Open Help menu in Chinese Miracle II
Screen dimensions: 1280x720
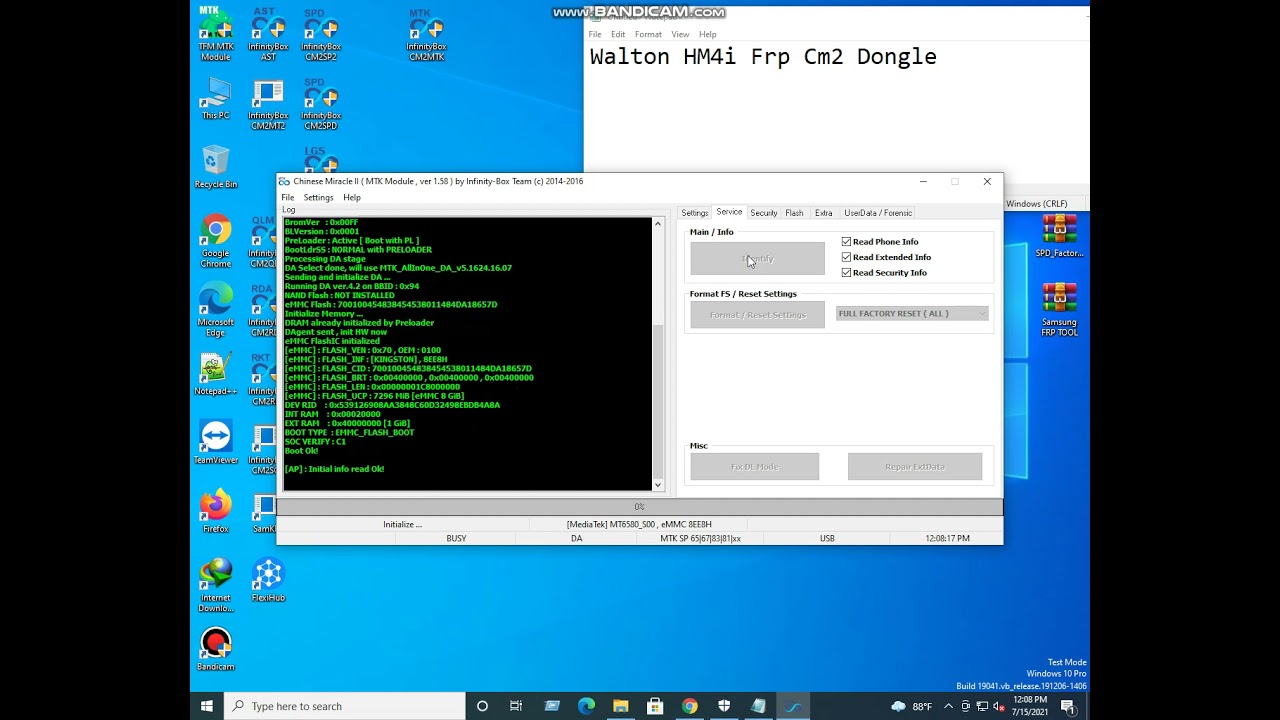pyautogui.click(x=352, y=198)
